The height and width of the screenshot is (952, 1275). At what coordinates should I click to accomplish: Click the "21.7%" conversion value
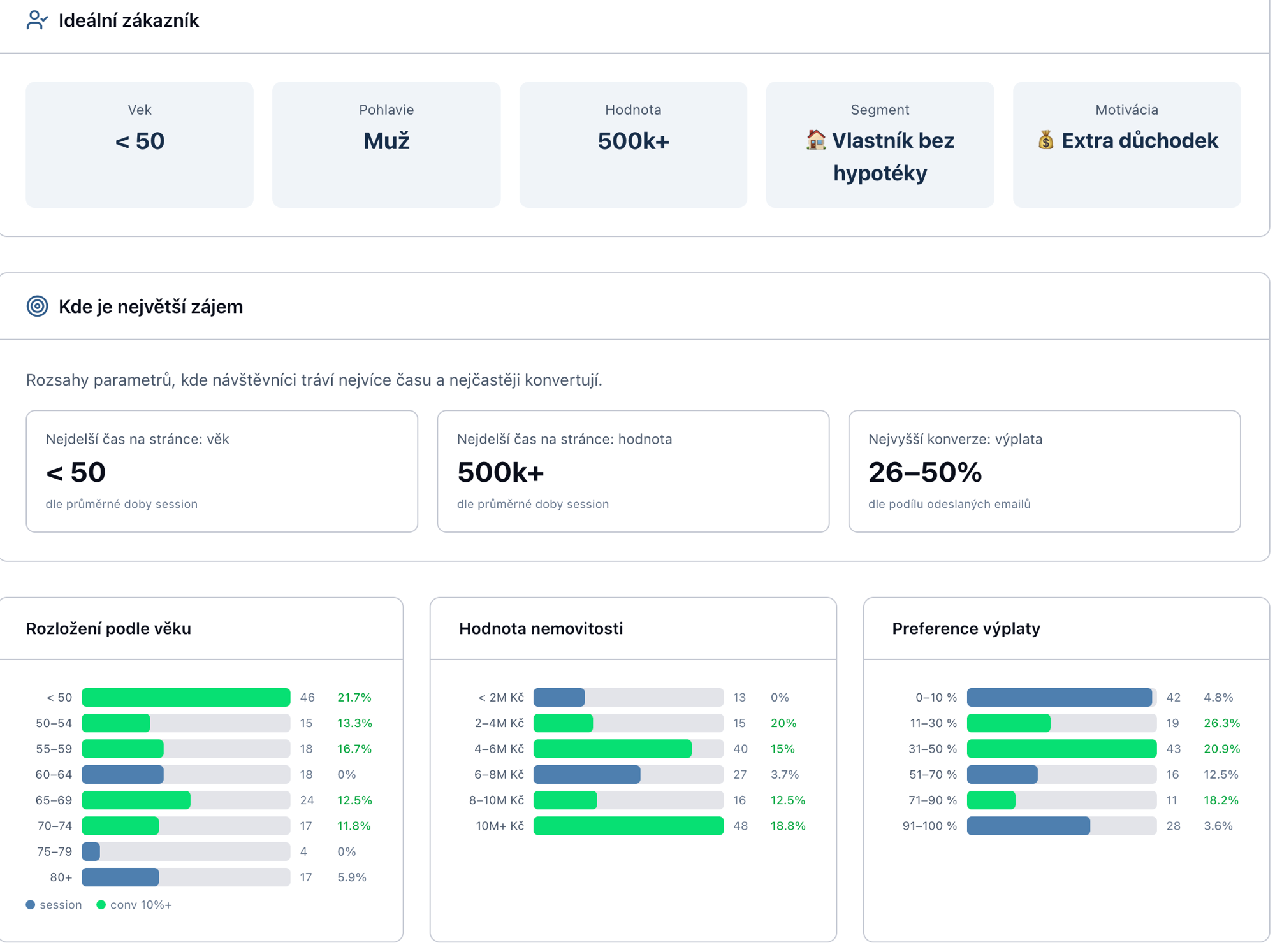(x=354, y=697)
